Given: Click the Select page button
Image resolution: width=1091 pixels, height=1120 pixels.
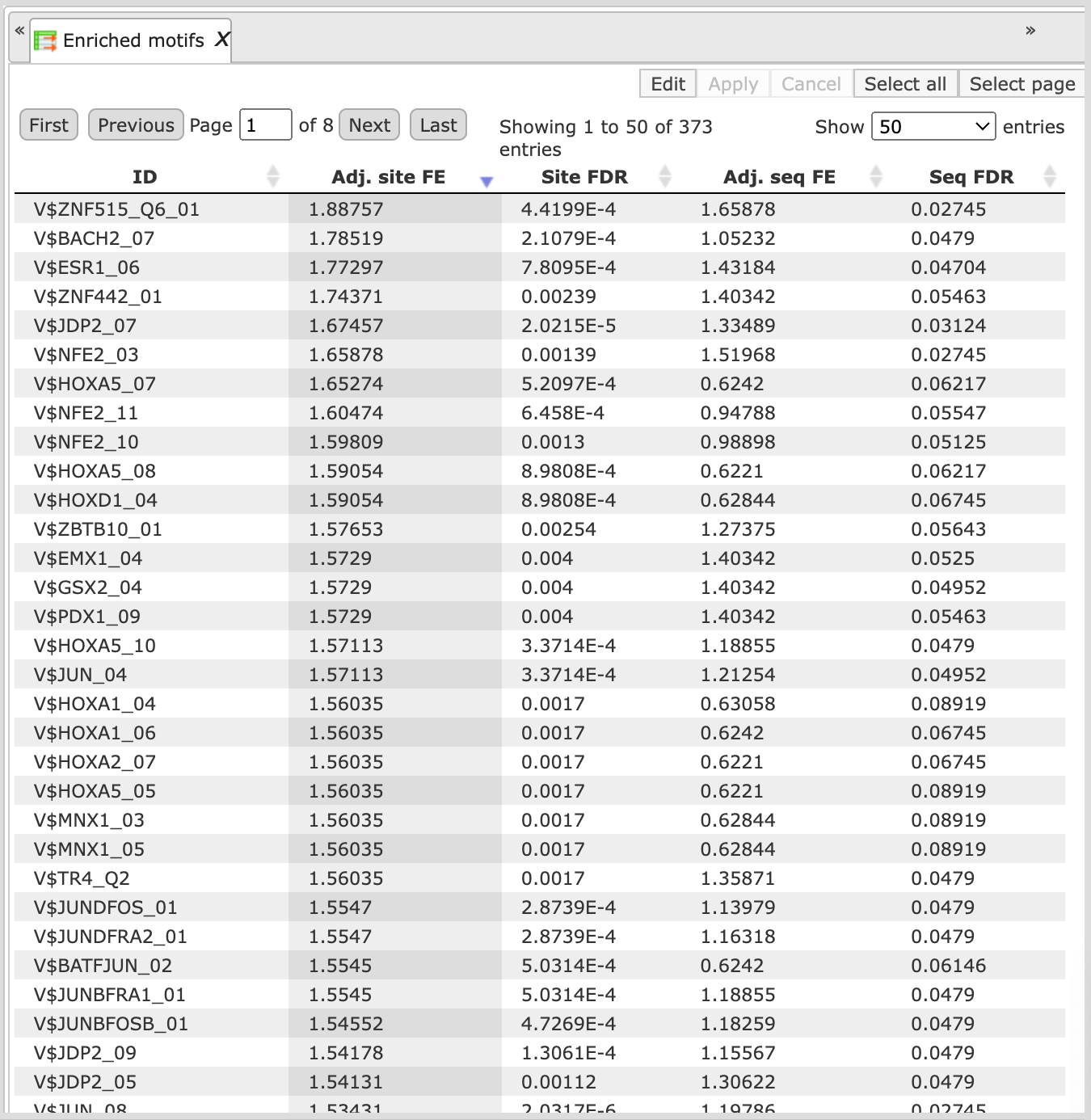Looking at the screenshot, I should pos(1021,83).
